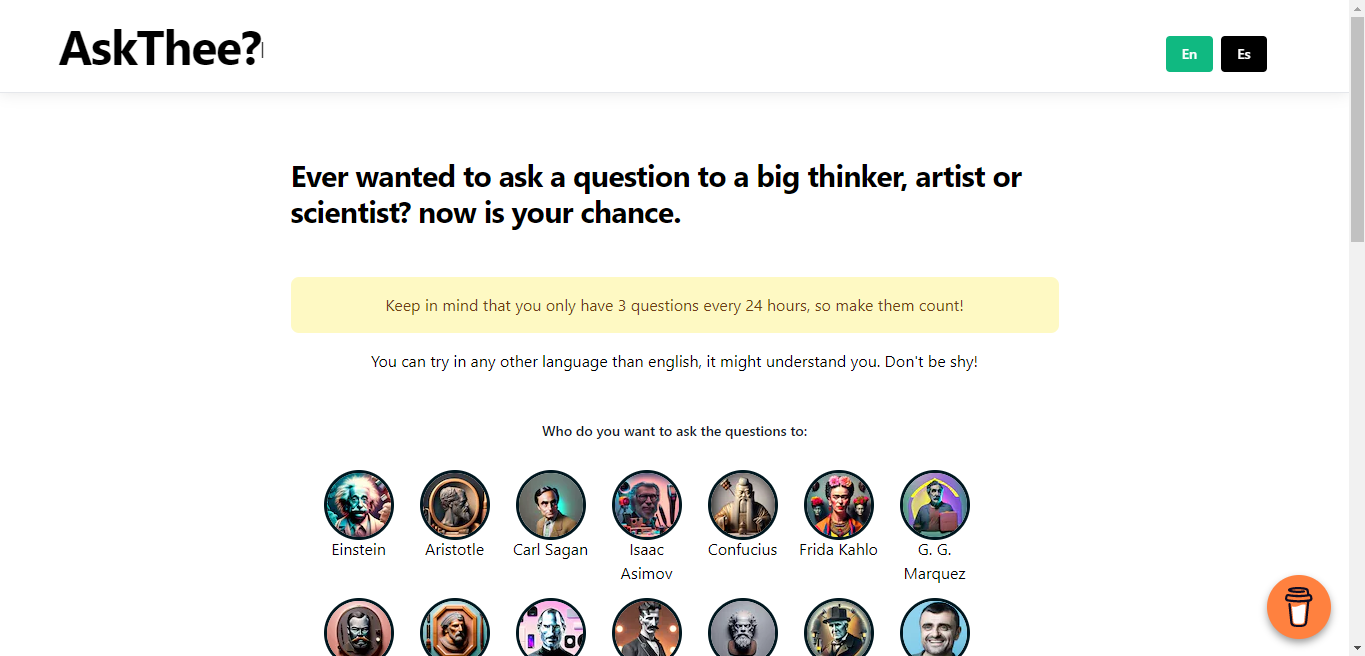Select the Steve Jobs-style avatar in second row
1365x656 pixels.
click(x=551, y=627)
